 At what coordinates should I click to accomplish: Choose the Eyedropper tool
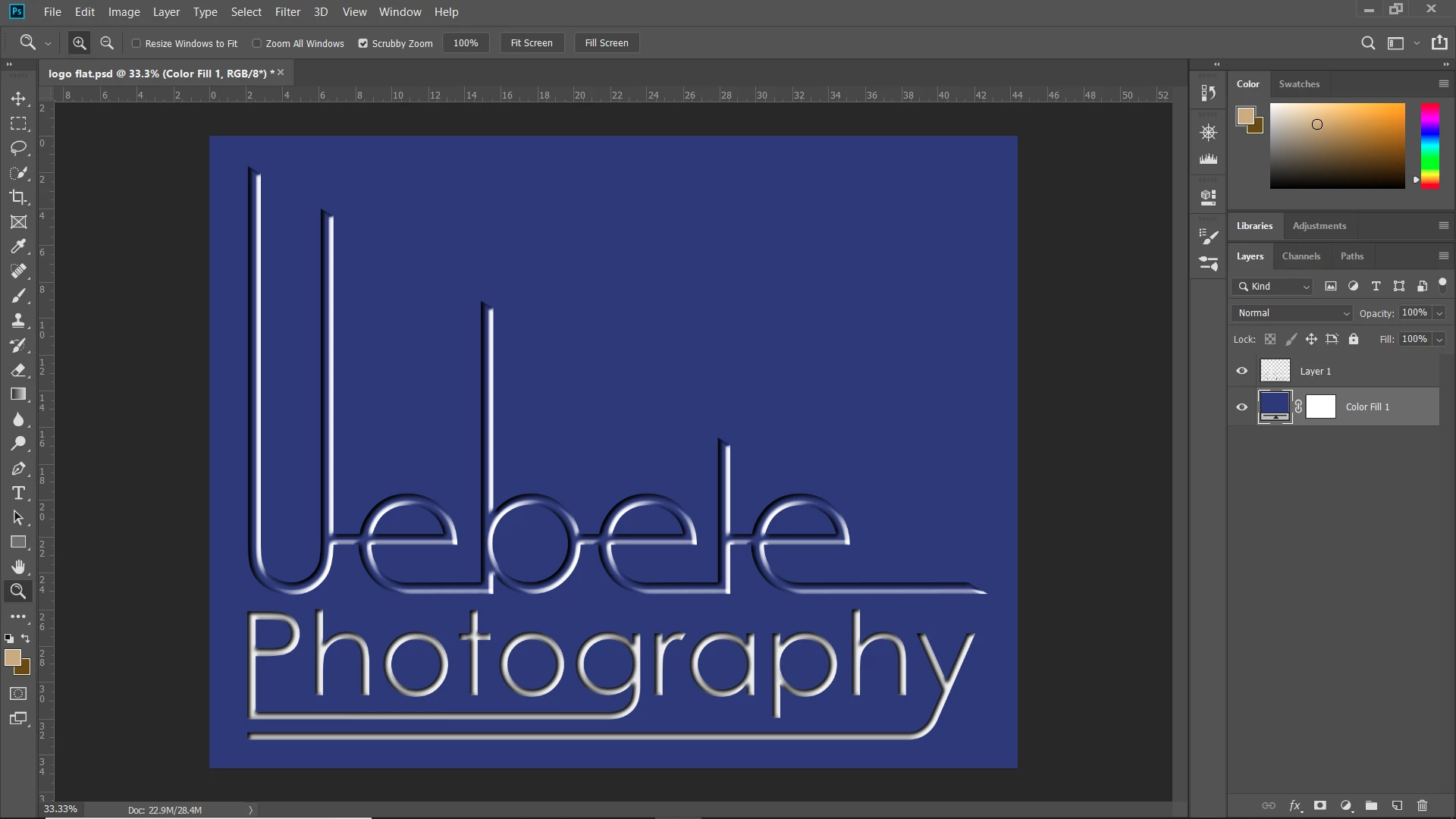coord(18,246)
